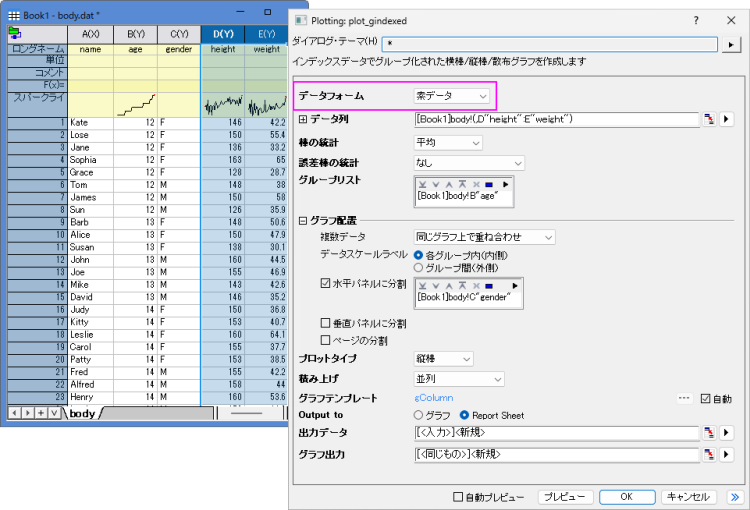Screen dimensions: 750x510
Task: Click blue select icon in 水平パネル list toolbar
Action: coord(489,286)
